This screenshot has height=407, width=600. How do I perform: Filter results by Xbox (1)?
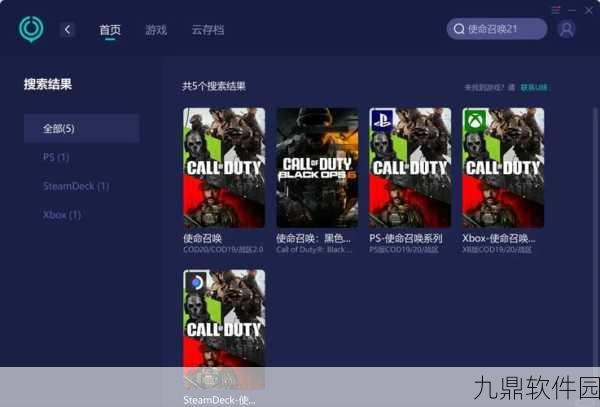click(62, 215)
